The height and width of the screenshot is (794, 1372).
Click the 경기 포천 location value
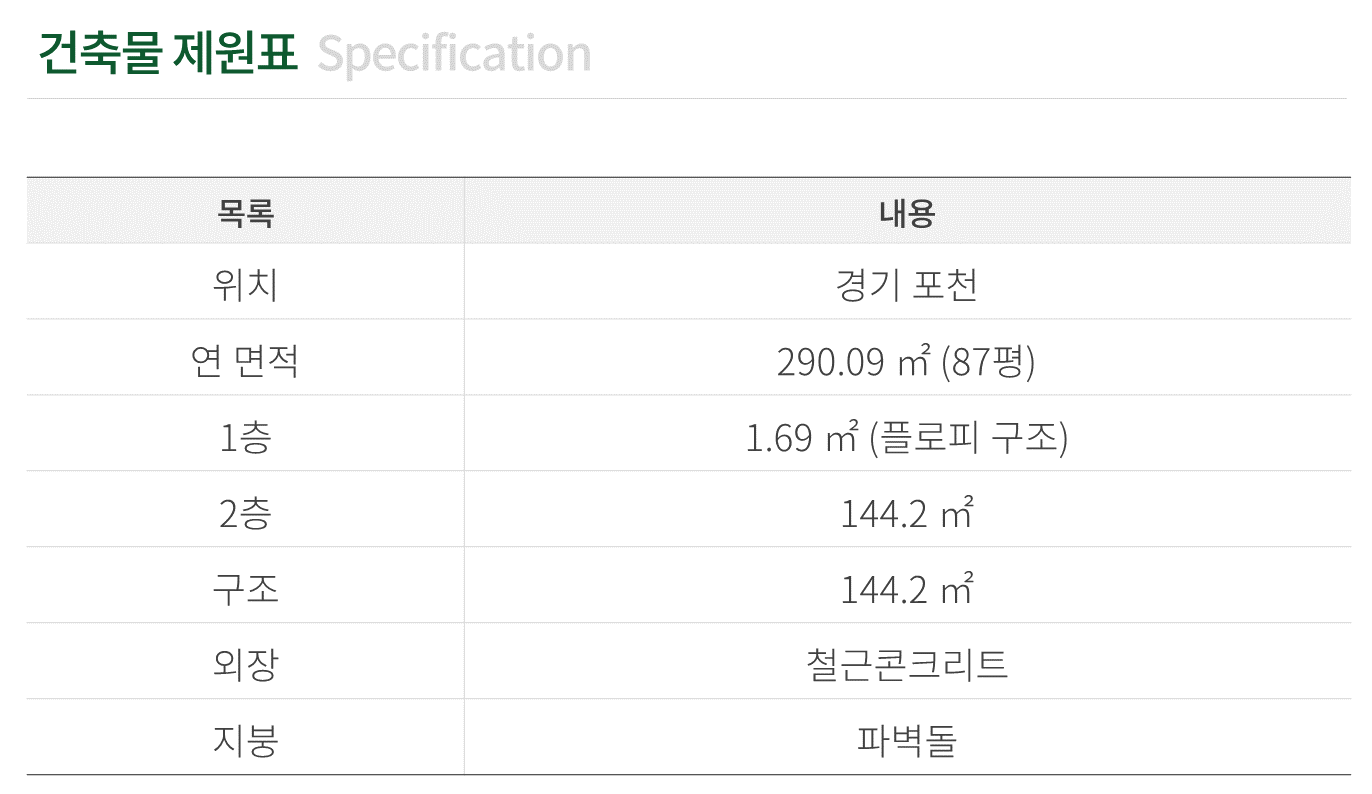tap(907, 285)
